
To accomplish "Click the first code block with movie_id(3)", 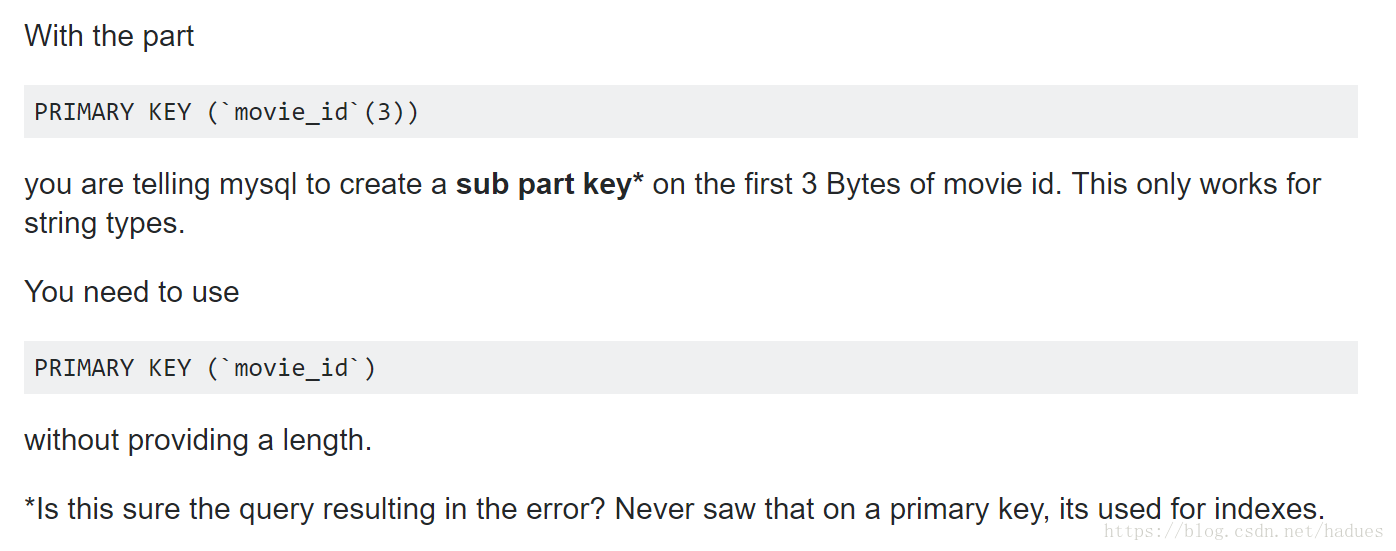I will click(691, 111).
